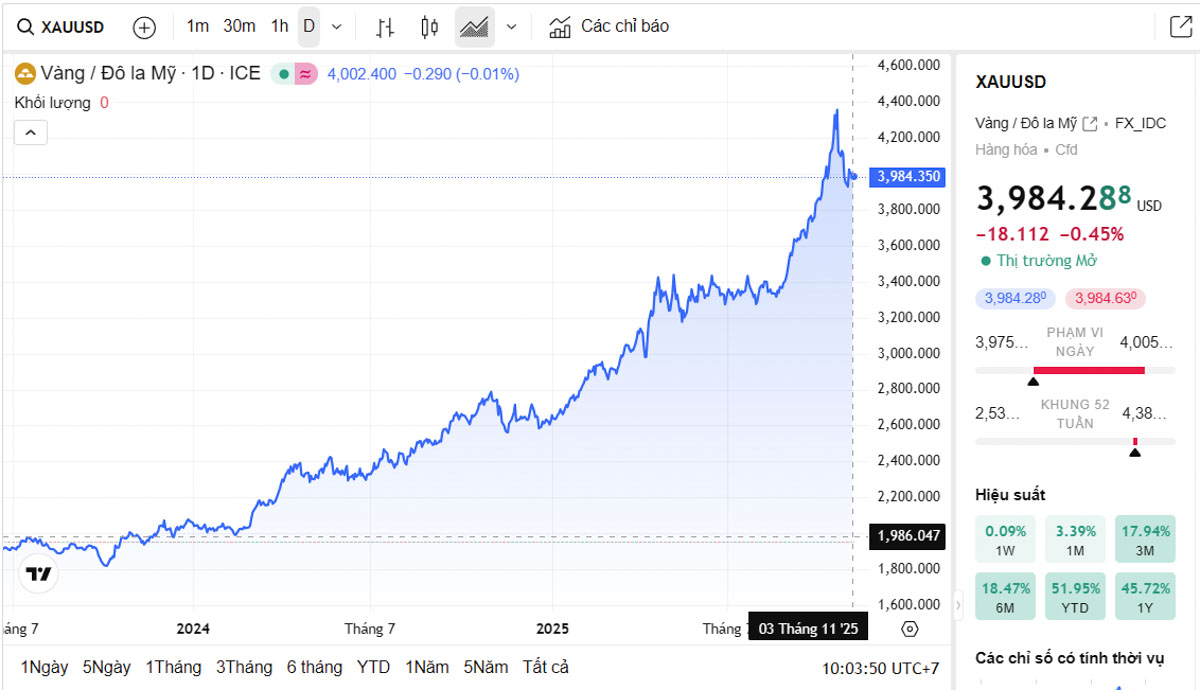1200x690 pixels.
Task: Select the YTD date range tab
Action: point(373,667)
